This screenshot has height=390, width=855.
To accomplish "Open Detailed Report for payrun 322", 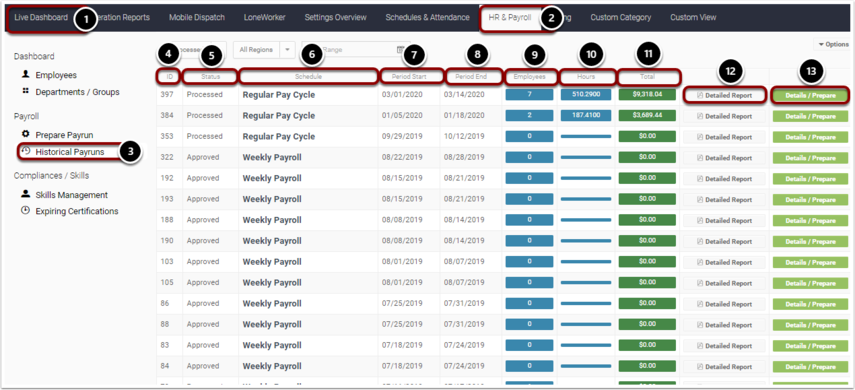I will click(x=724, y=158).
